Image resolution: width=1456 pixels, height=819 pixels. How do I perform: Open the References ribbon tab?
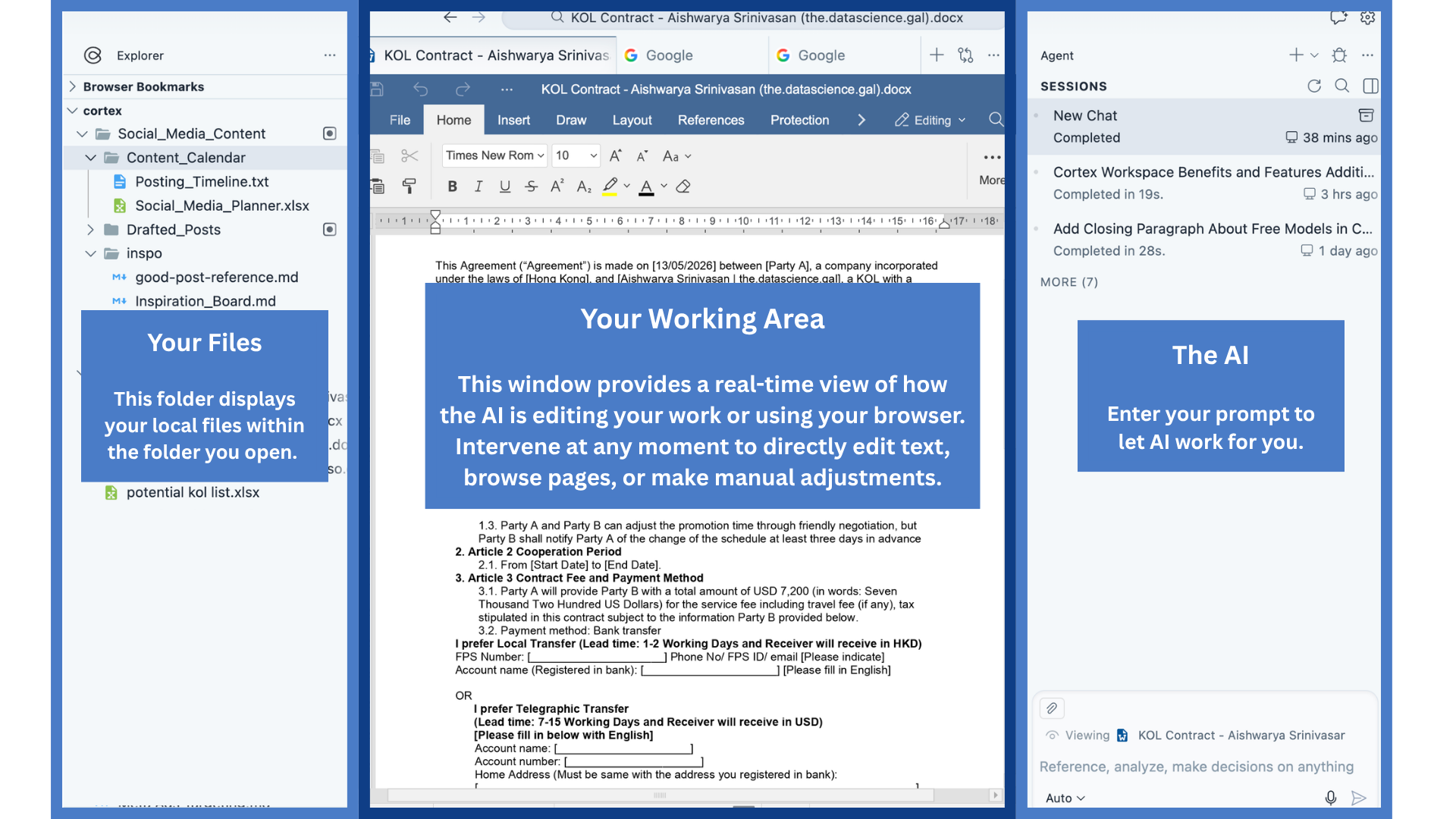[x=711, y=120]
